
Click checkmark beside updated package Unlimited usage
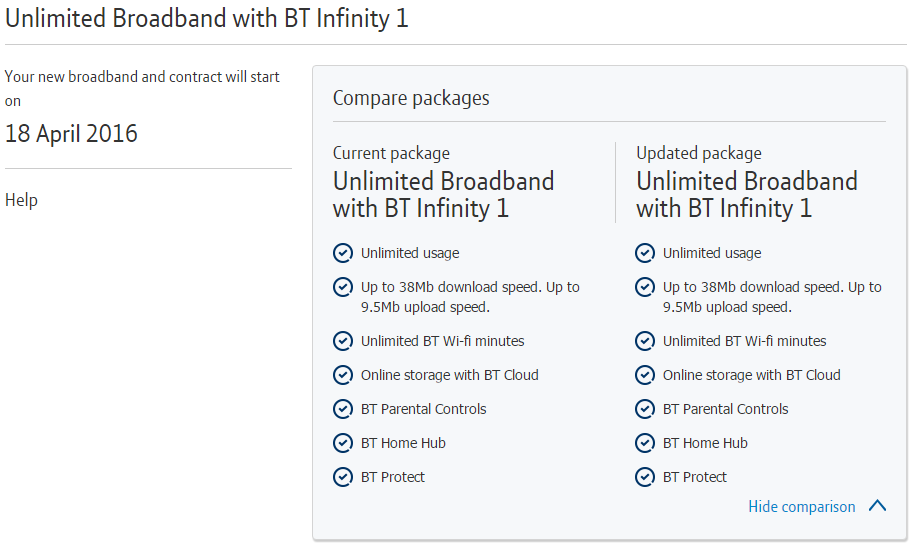[x=645, y=253]
